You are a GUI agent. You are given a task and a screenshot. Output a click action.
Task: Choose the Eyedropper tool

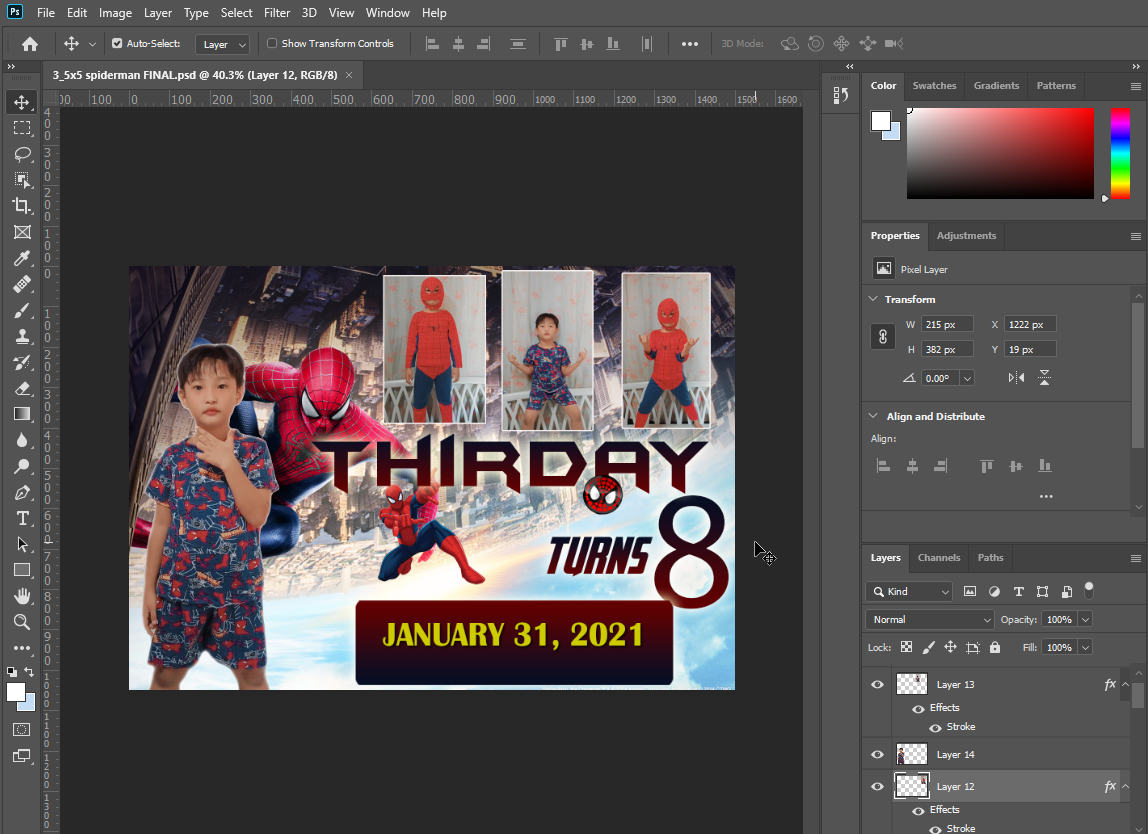(x=22, y=258)
